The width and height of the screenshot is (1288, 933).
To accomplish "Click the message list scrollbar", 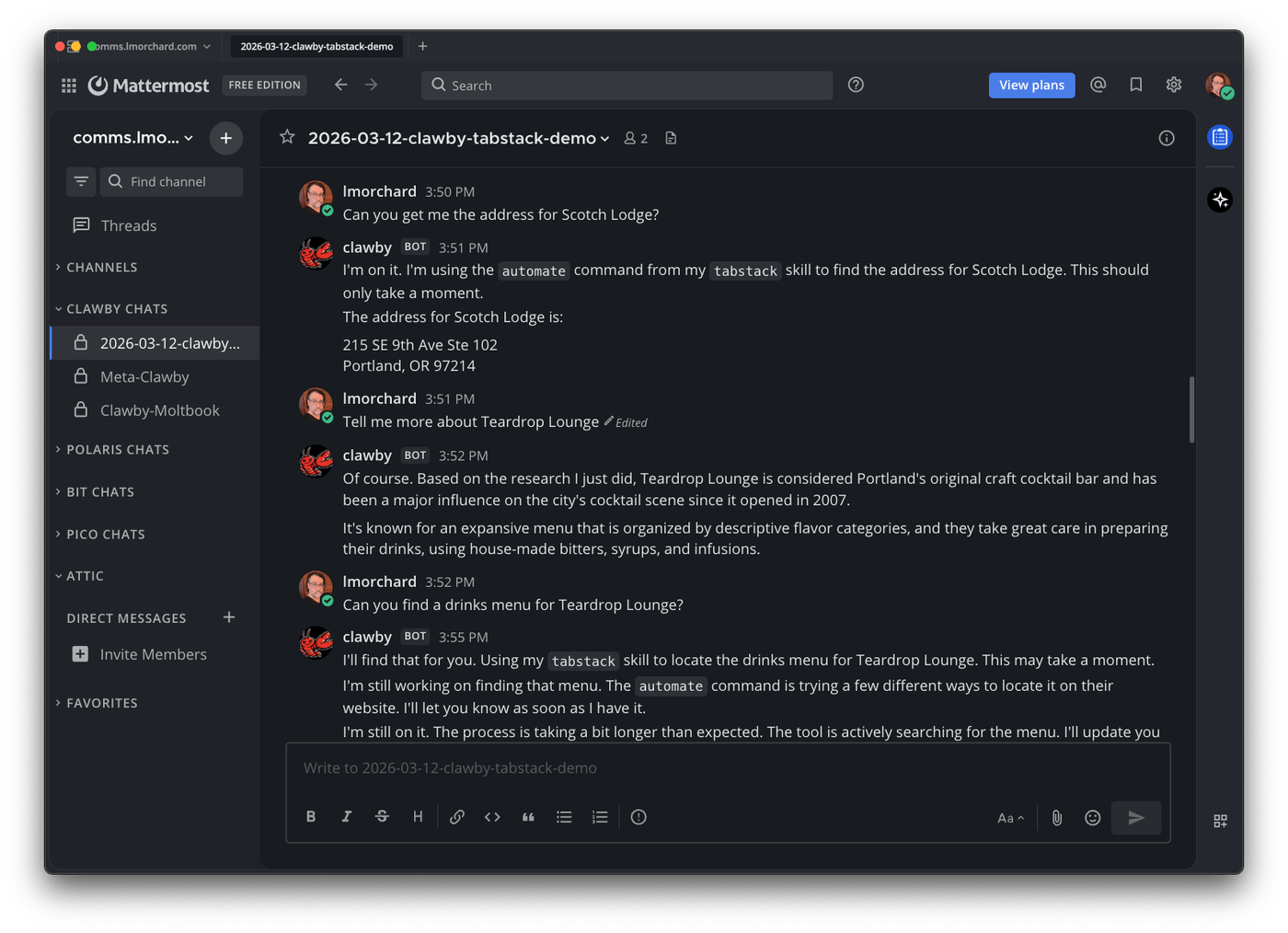I will click(1191, 409).
